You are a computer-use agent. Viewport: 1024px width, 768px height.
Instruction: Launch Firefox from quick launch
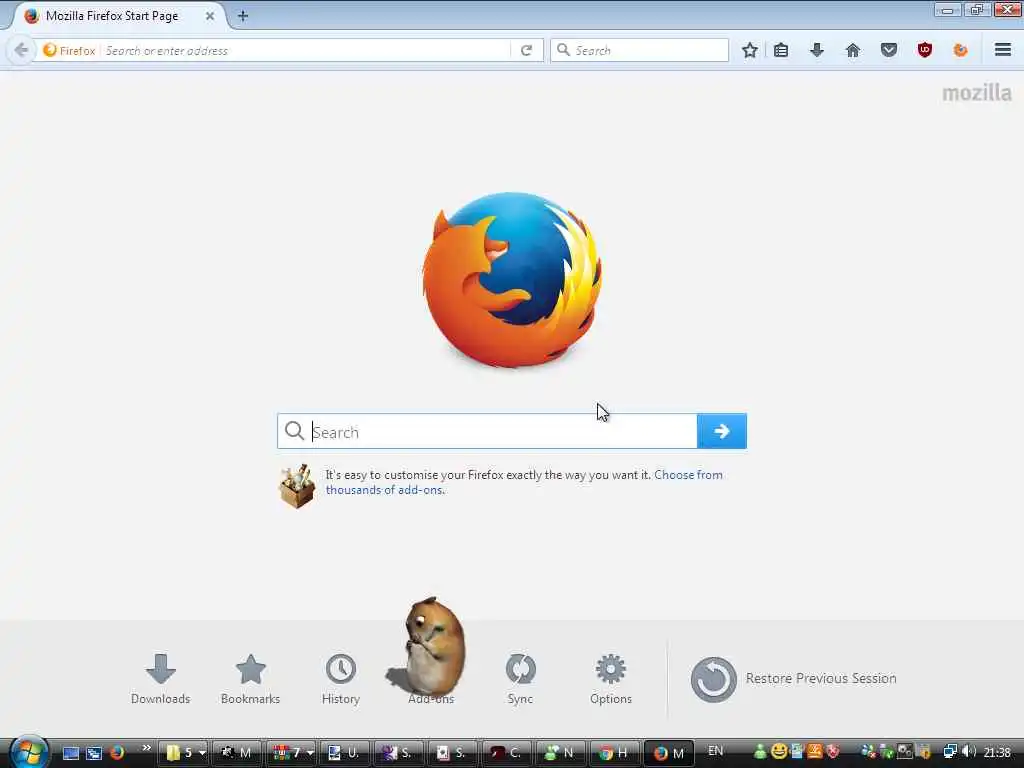(118, 752)
